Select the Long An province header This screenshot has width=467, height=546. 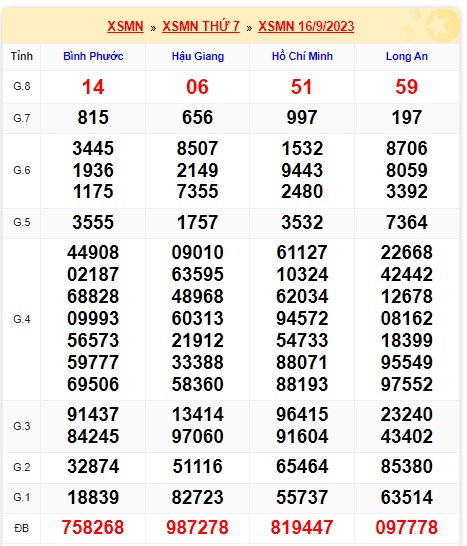pos(407,56)
